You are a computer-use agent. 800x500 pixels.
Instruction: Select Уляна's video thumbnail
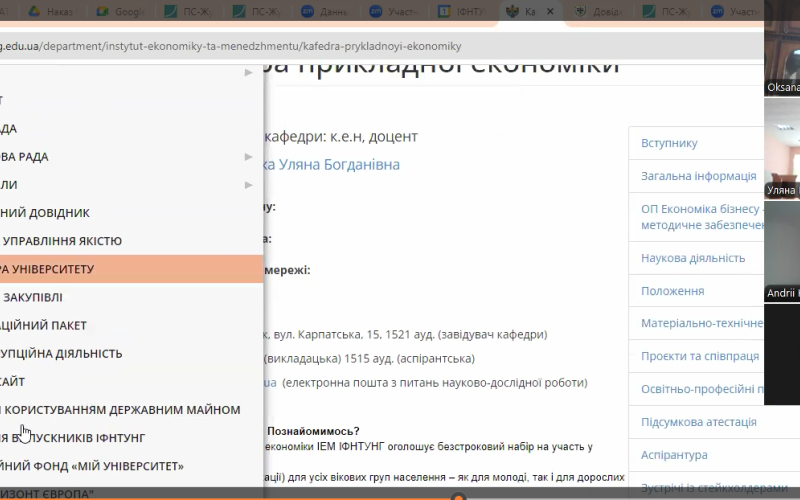coord(782,148)
